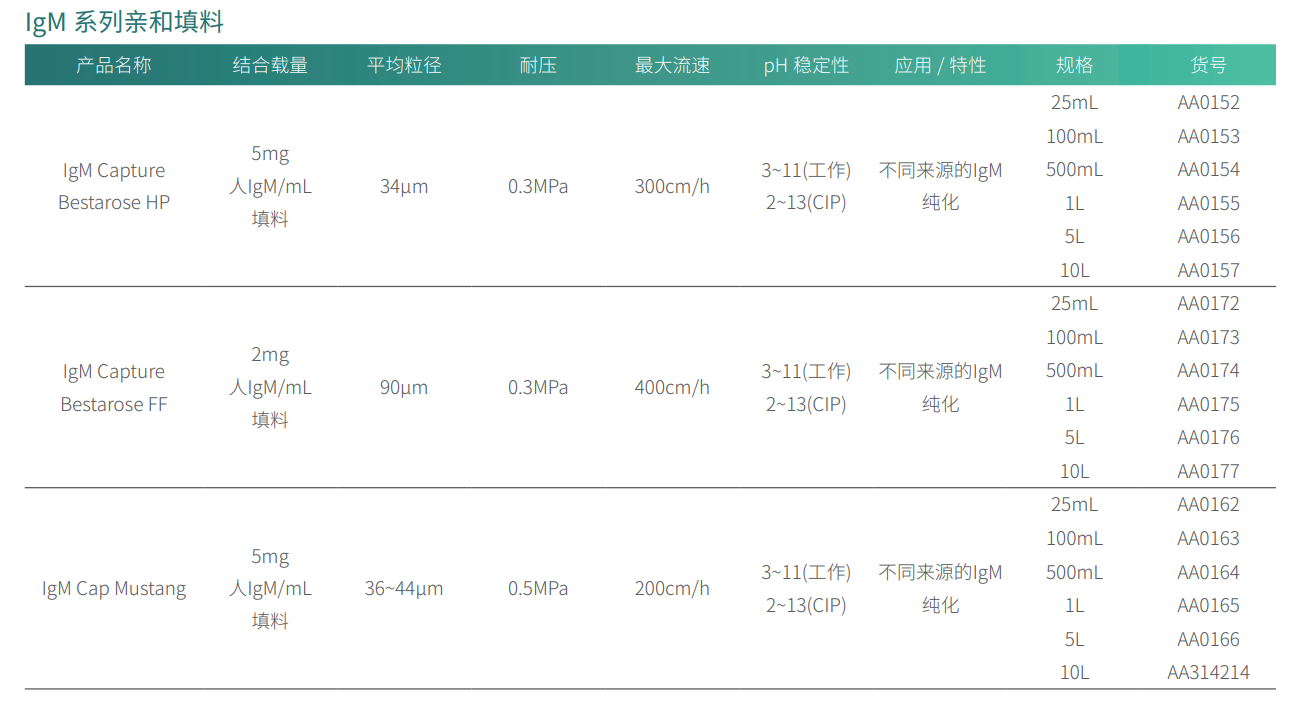Select catalog number AA0164
This screenshot has height=709, width=1291.
(x=1208, y=572)
